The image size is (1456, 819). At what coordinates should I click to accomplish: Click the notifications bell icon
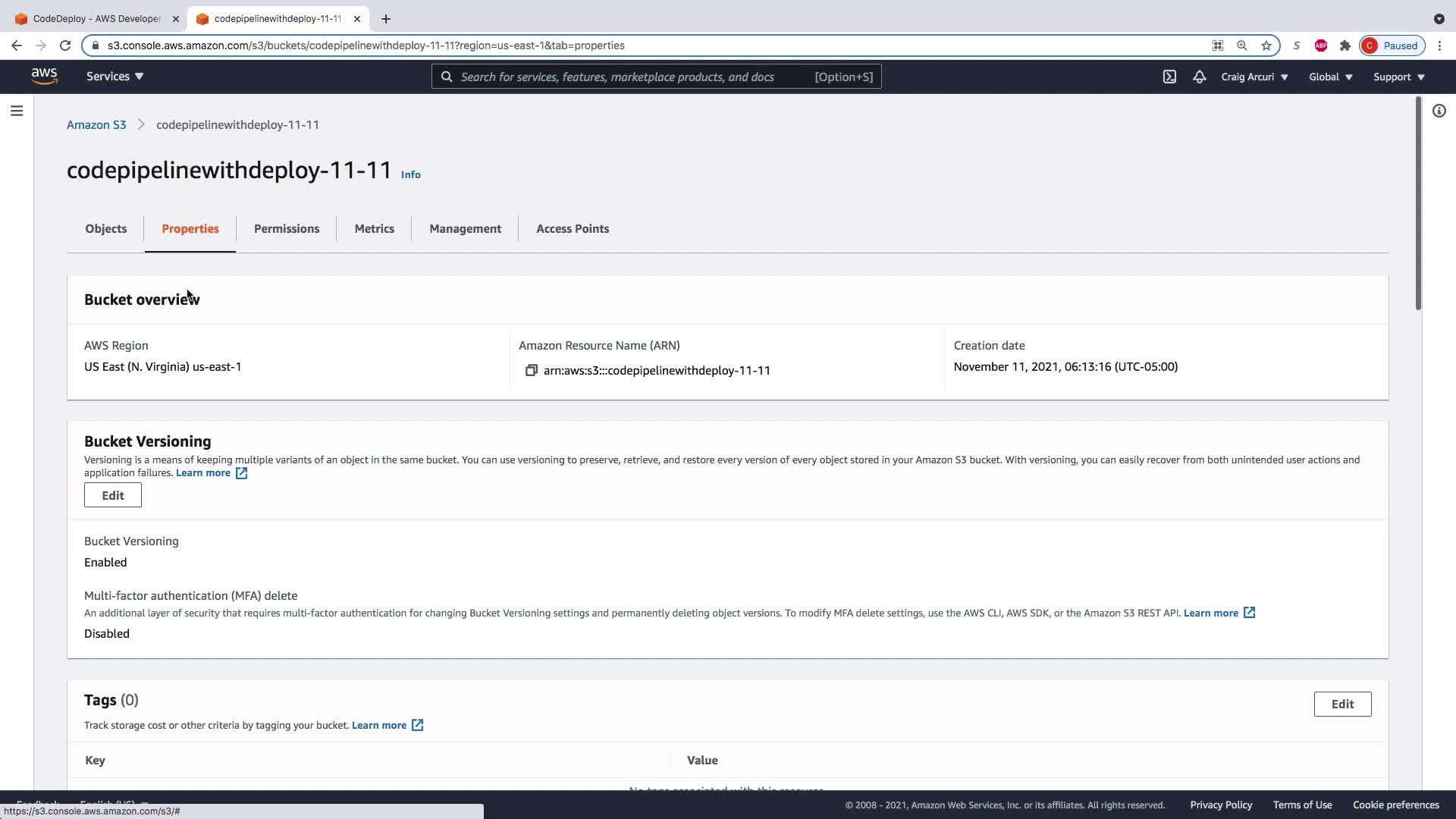[x=1199, y=77]
